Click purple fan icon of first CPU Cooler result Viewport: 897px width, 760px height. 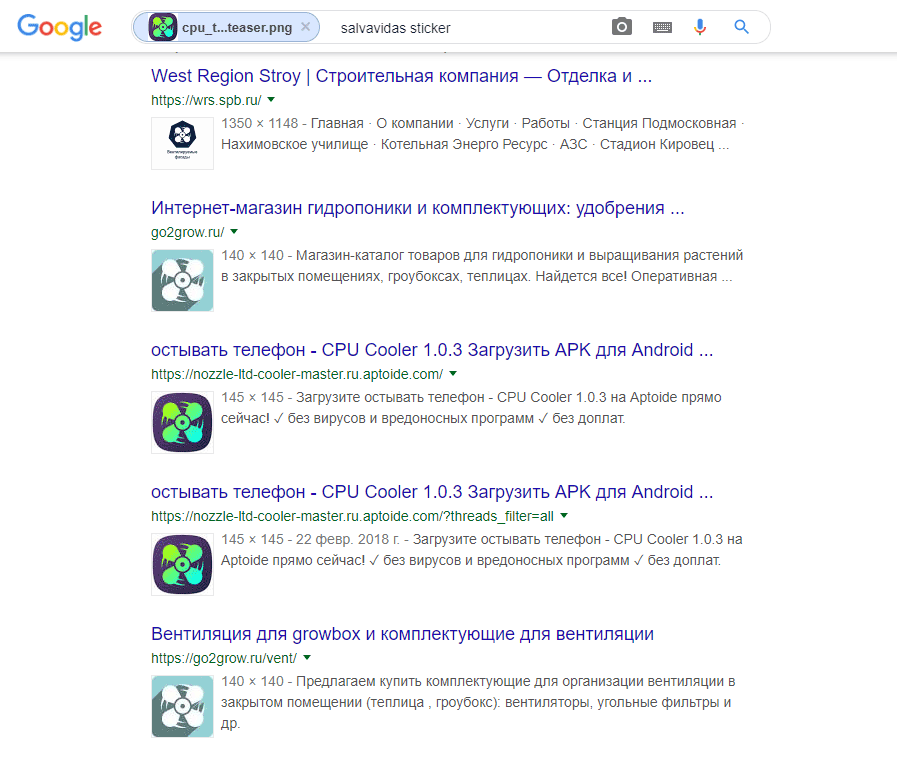pyautogui.click(x=182, y=423)
